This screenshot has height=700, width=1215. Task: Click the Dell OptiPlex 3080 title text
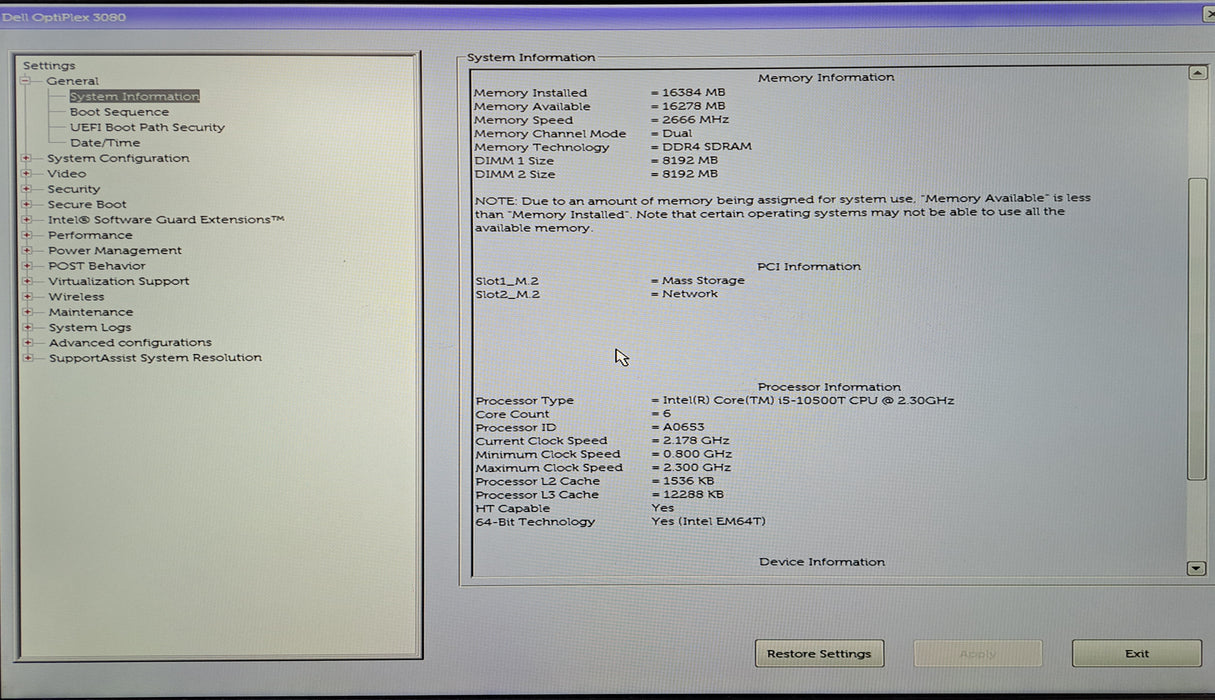click(64, 17)
